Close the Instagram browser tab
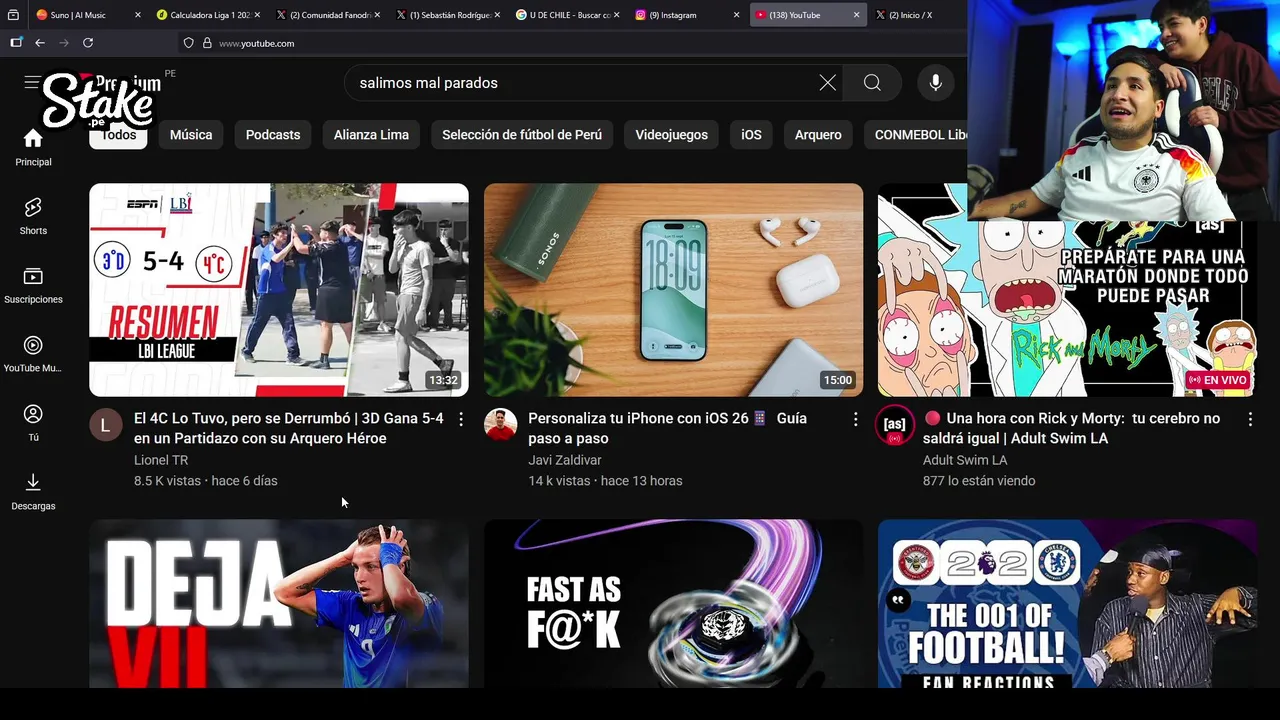This screenshot has width=1280, height=720. 737,15
